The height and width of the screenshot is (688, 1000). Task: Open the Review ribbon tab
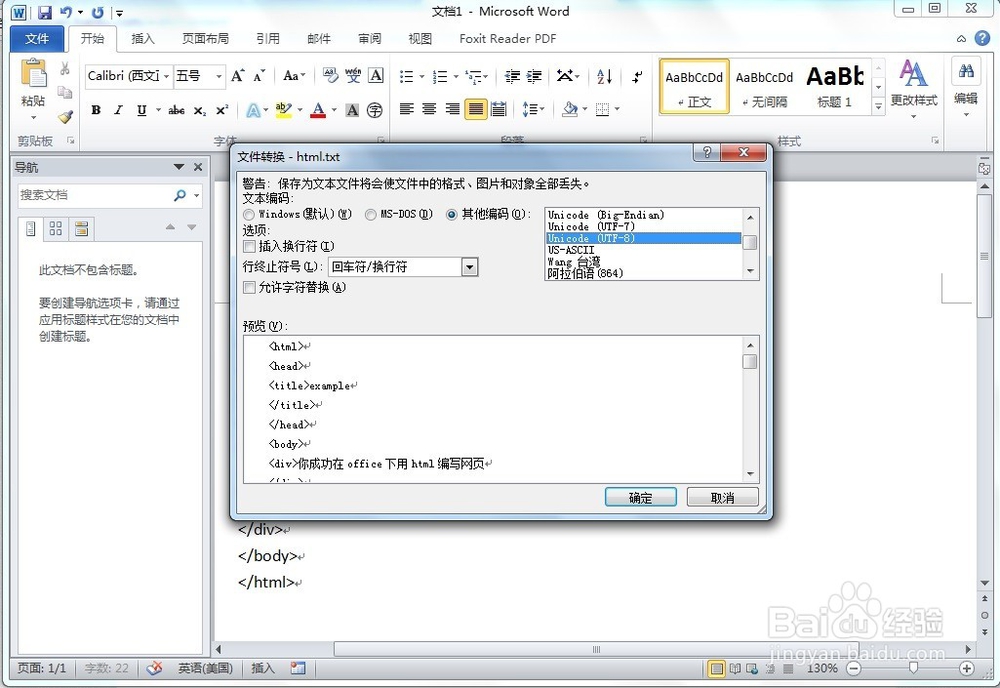[369, 39]
